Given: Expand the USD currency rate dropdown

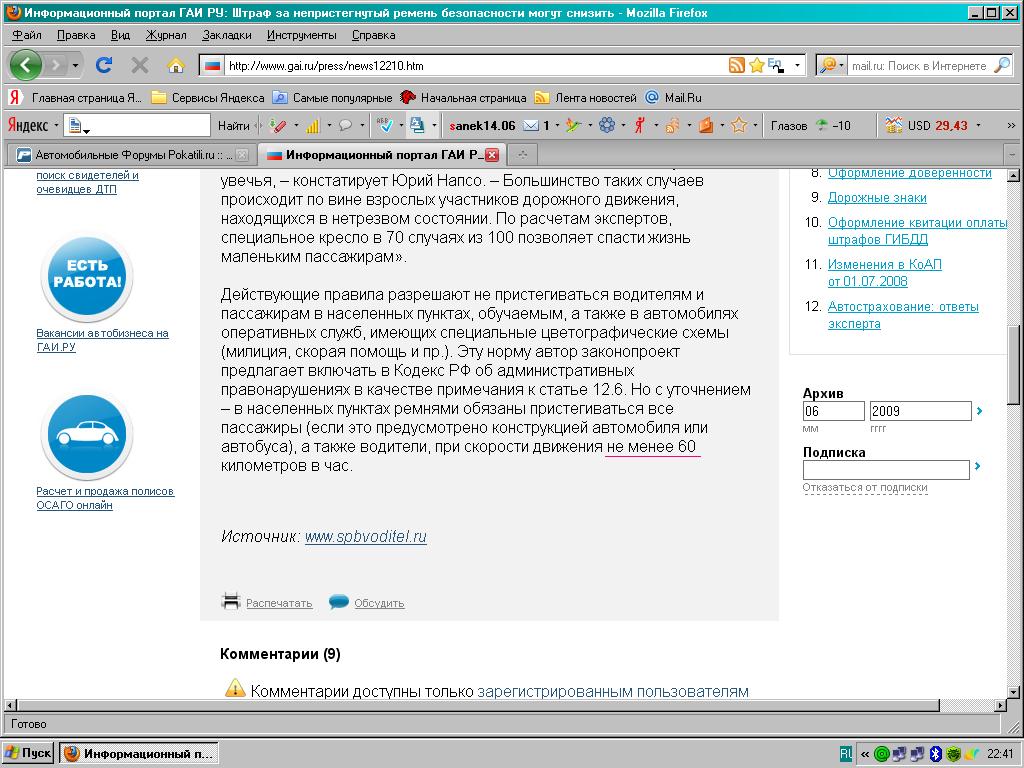Looking at the screenshot, I should click(978, 125).
